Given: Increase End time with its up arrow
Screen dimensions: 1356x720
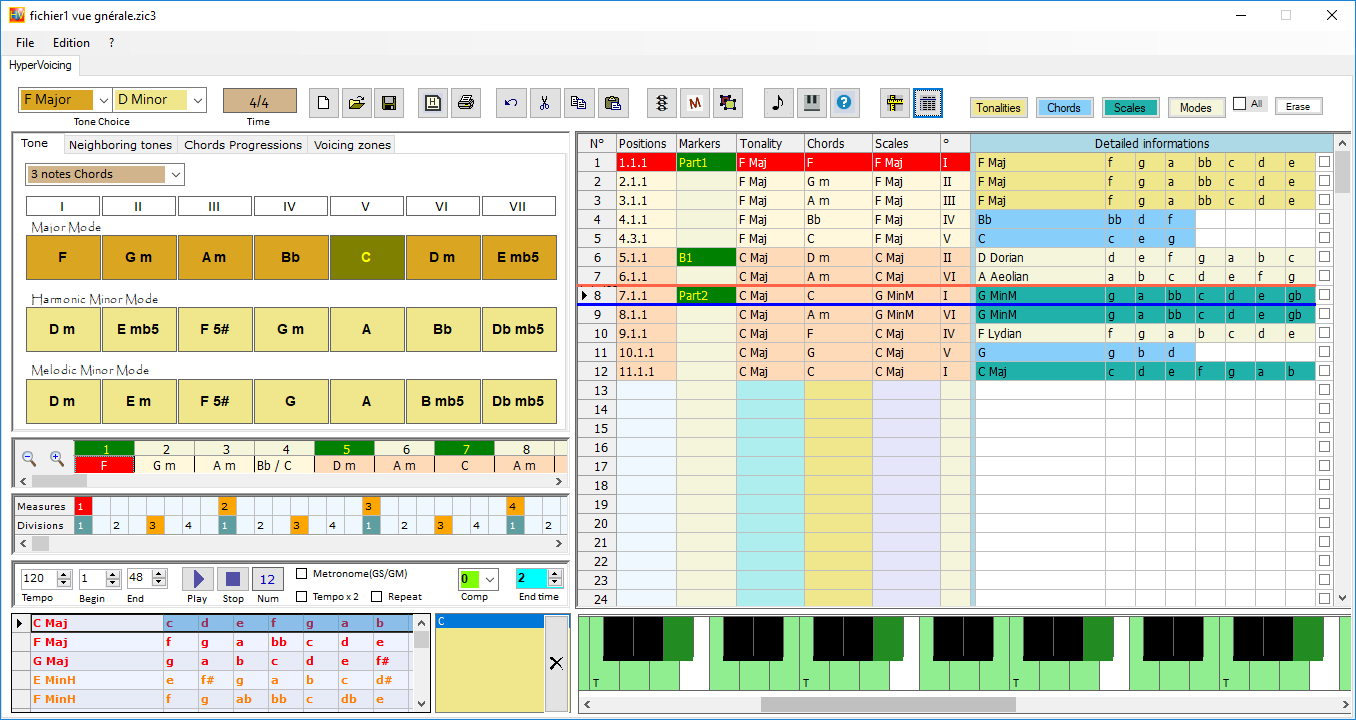Looking at the screenshot, I should coord(556,573).
